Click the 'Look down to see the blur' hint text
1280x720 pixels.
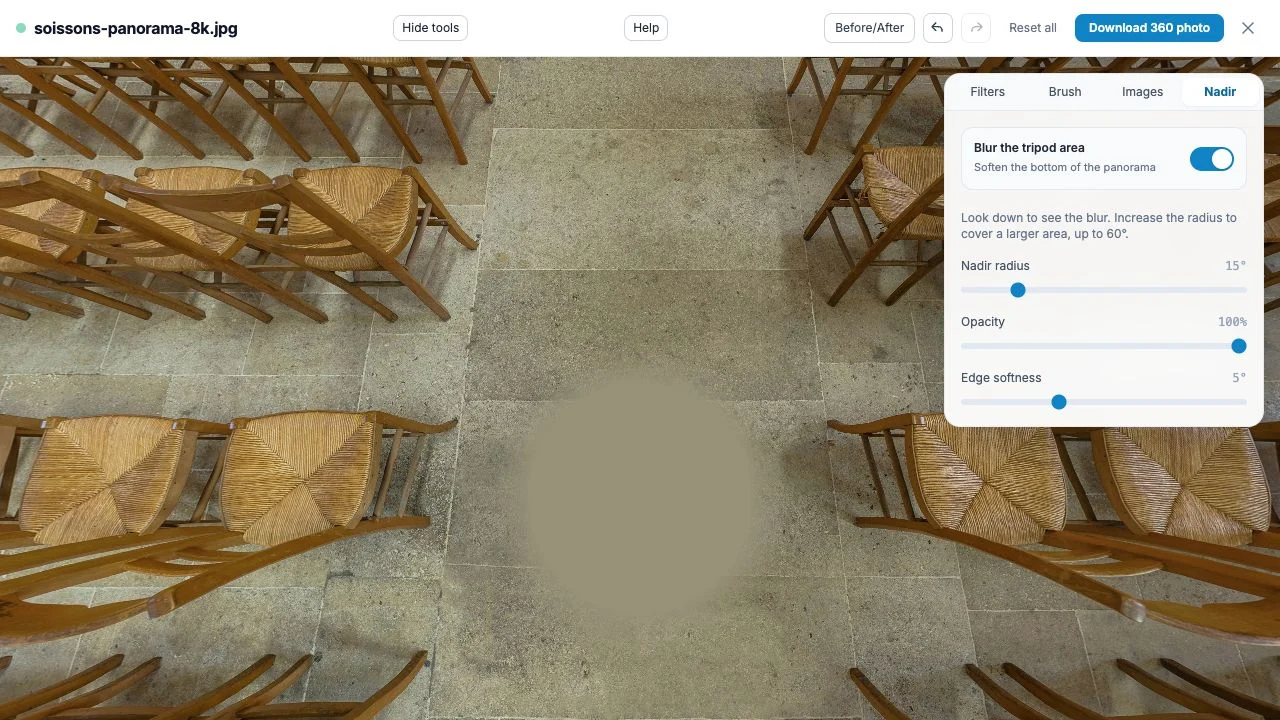coord(1099,225)
